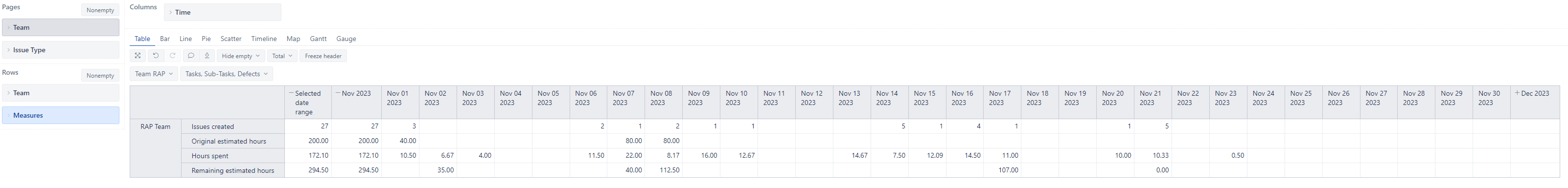Switch to the Timeline tab
The image size is (1568, 188).
[264, 39]
